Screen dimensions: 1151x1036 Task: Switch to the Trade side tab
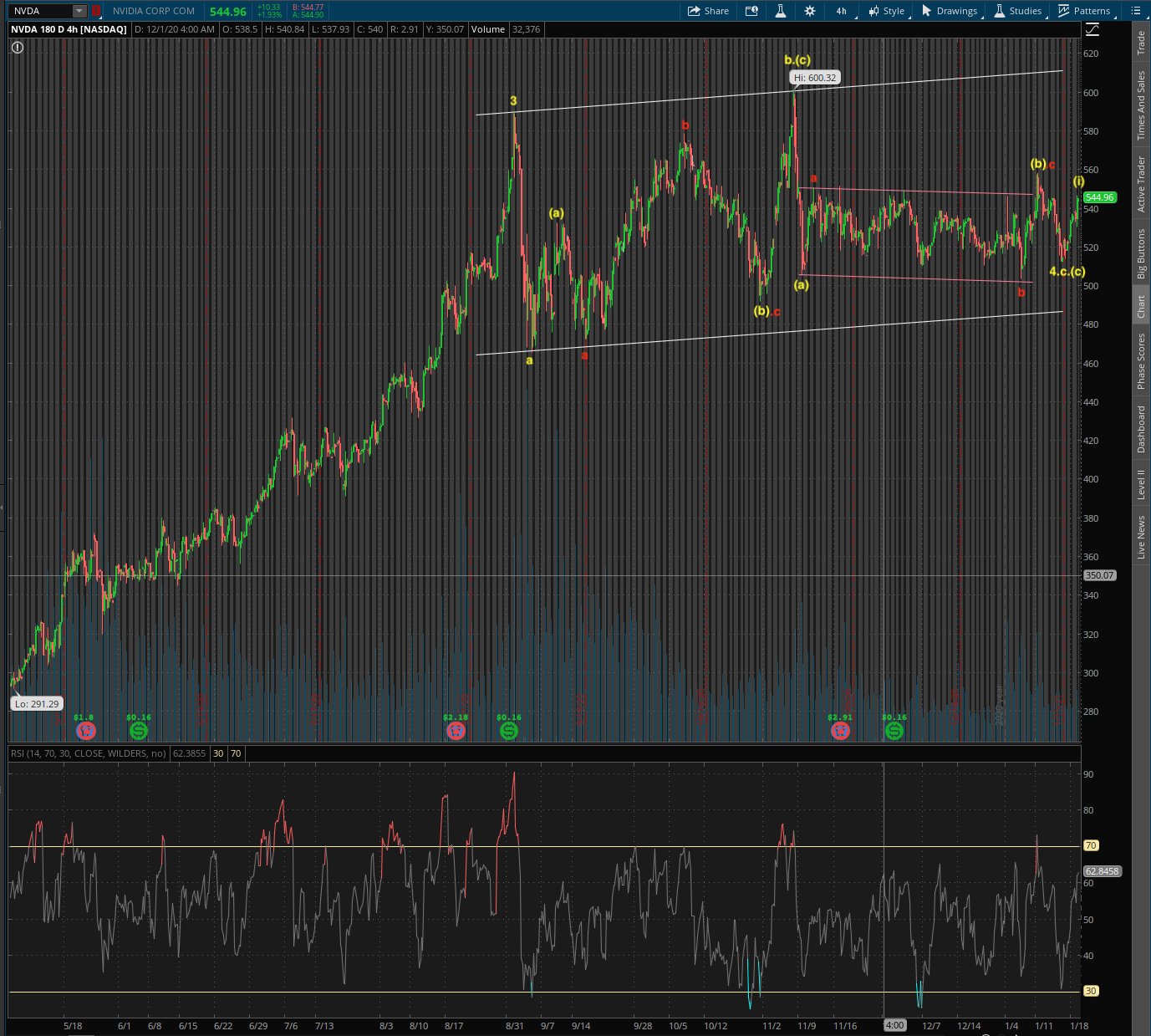coord(1141,43)
